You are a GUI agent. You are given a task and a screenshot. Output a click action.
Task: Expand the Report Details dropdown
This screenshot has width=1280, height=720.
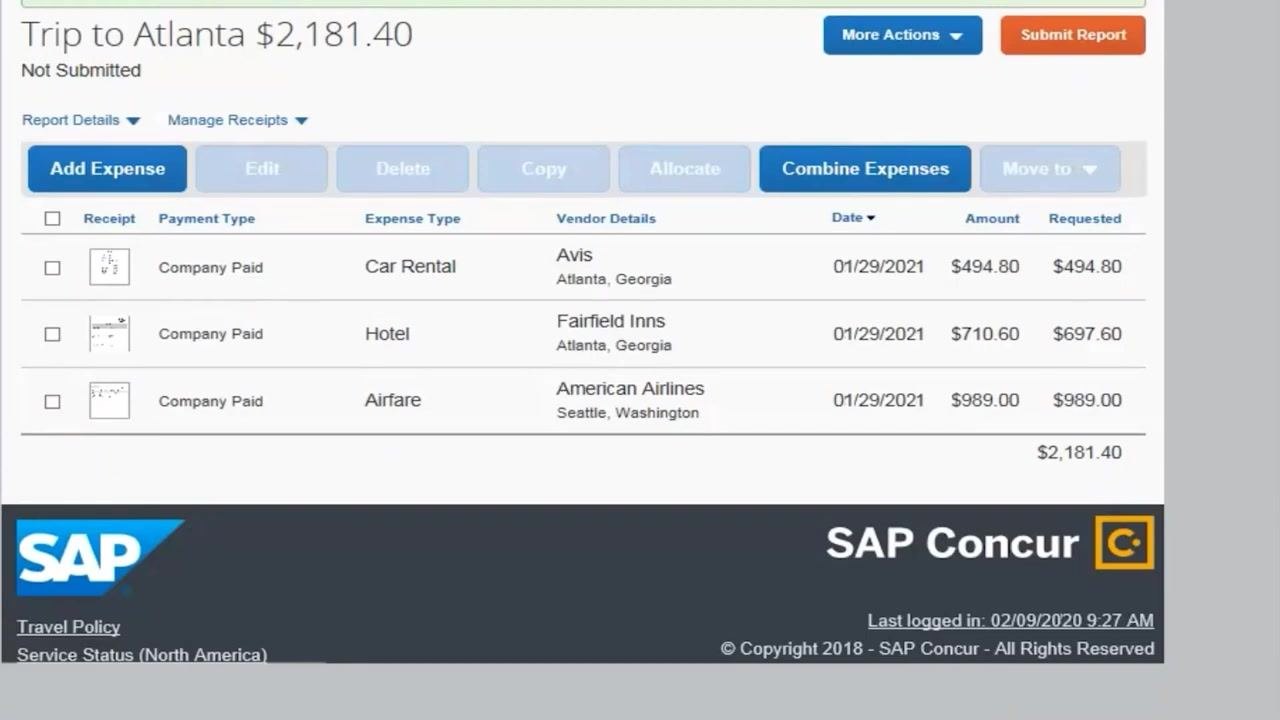[x=81, y=120]
